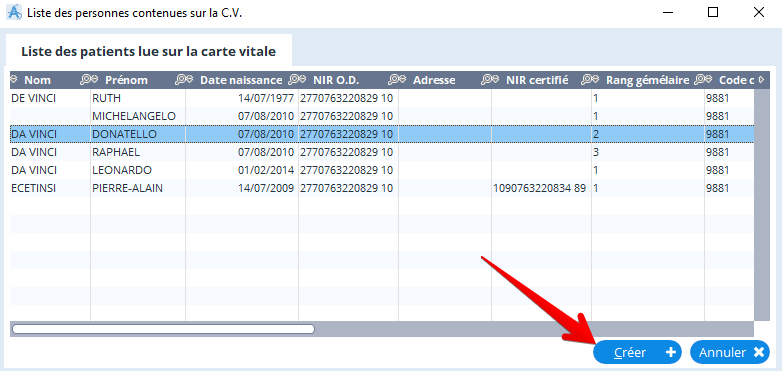Viewport: 782px width, 371px height.
Task: Click rang gémélaire value 2 in DONATELLO's row
Action: (596, 134)
